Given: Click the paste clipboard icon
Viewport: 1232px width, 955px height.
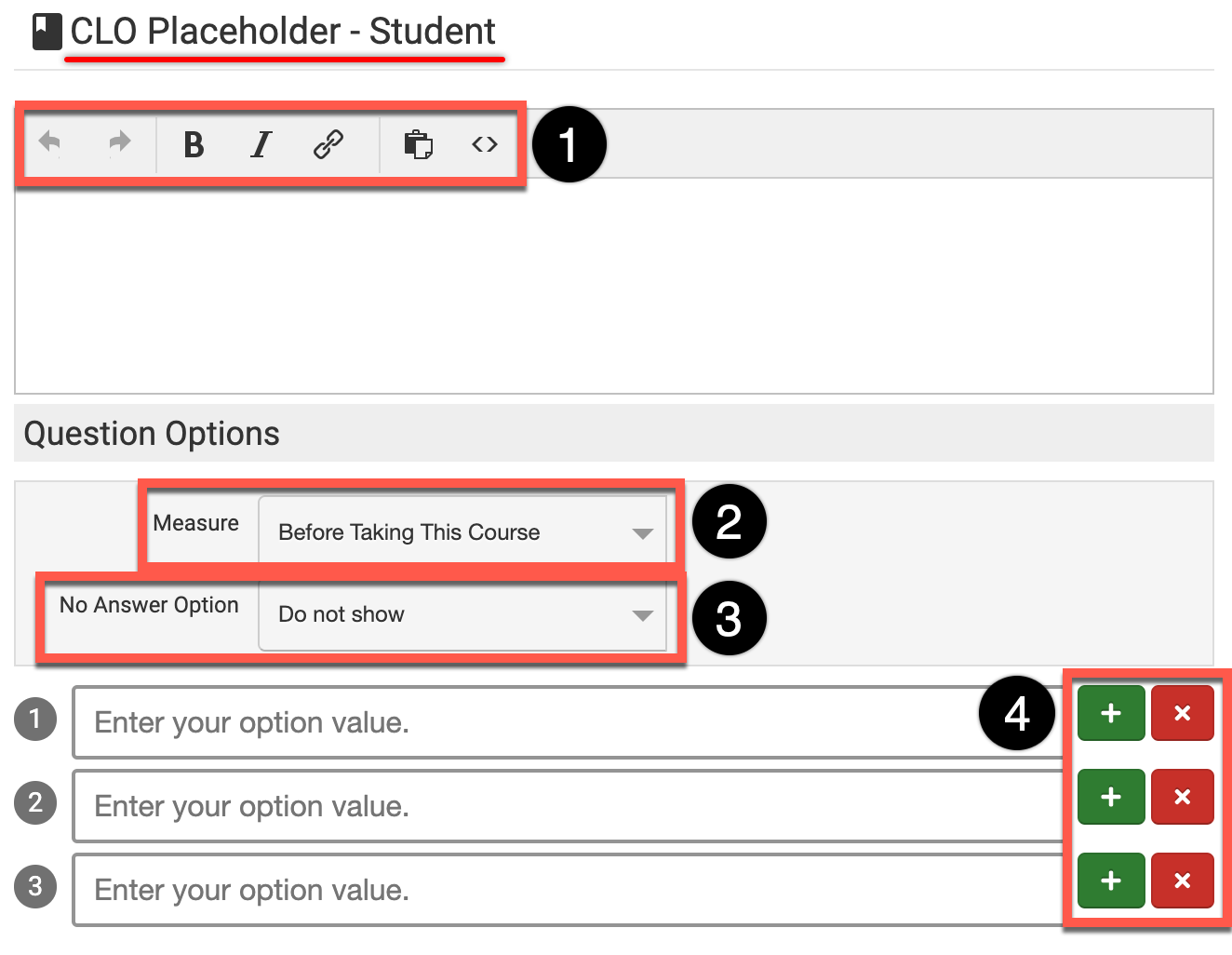Looking at the screenshot, I should (418, 144).
